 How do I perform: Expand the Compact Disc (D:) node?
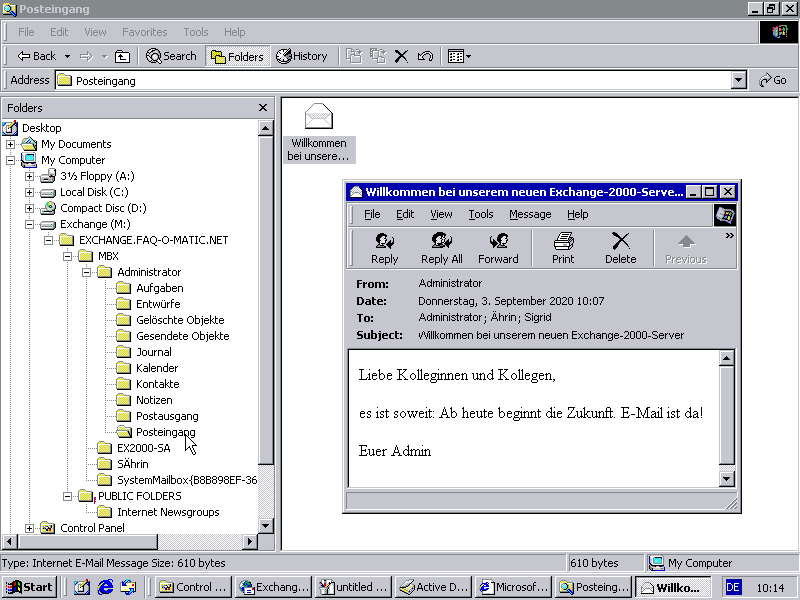click(x=30, y=208)
